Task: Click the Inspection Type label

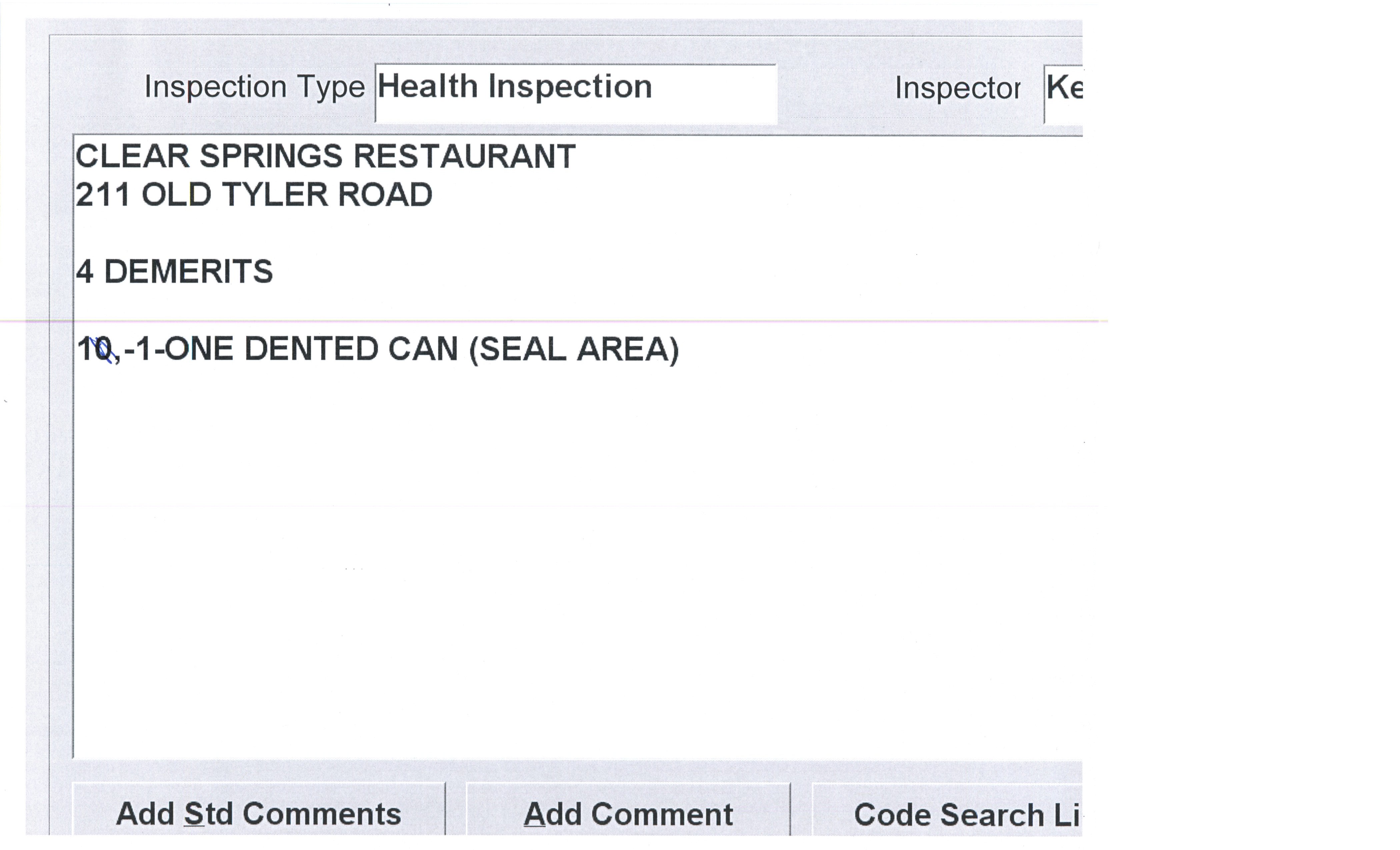Action: 254,87
